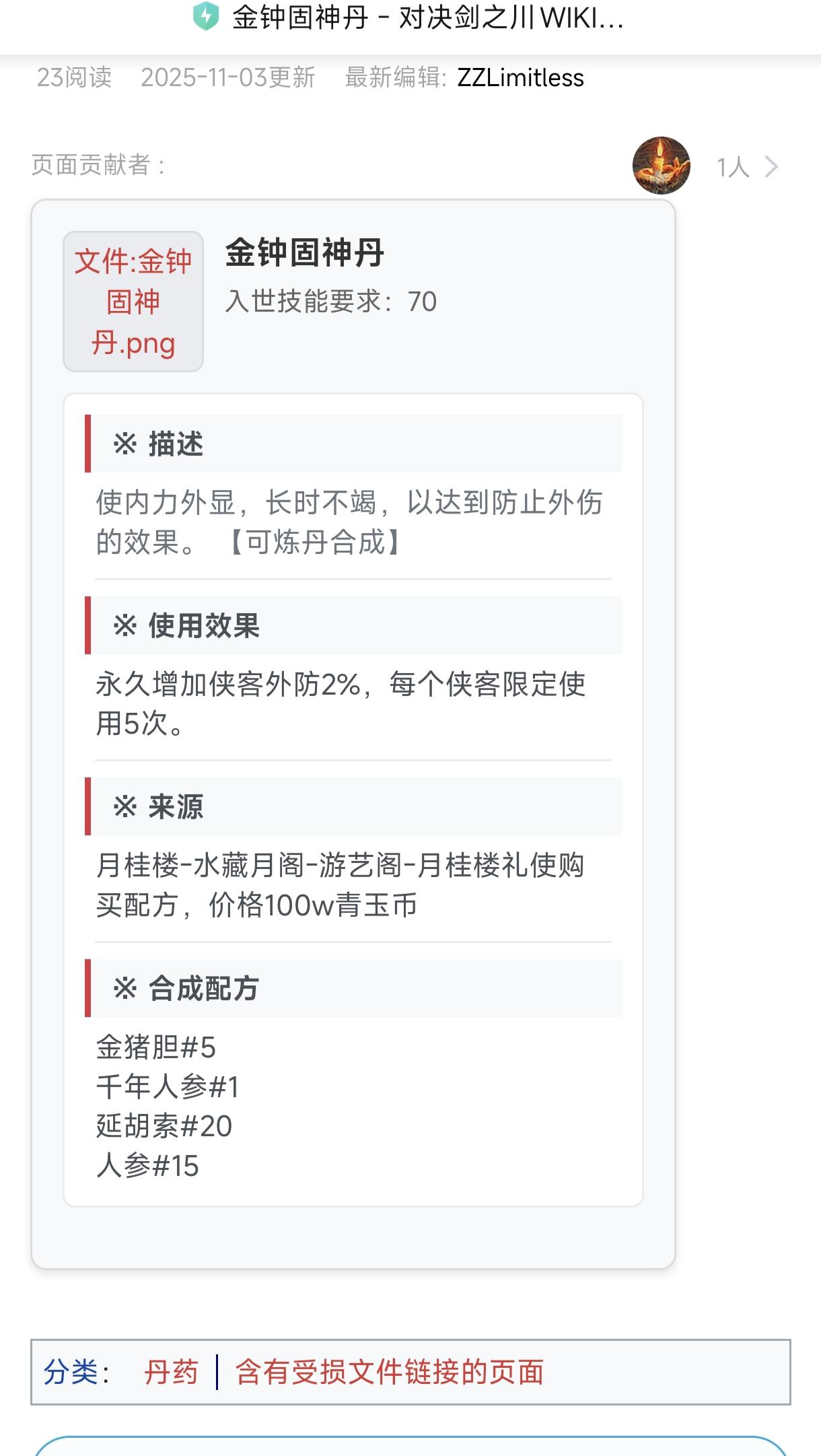Click the broken 文件:金钟固神丹.png file link
This screenshot has height=1456, width=821.
click(133, 302)
